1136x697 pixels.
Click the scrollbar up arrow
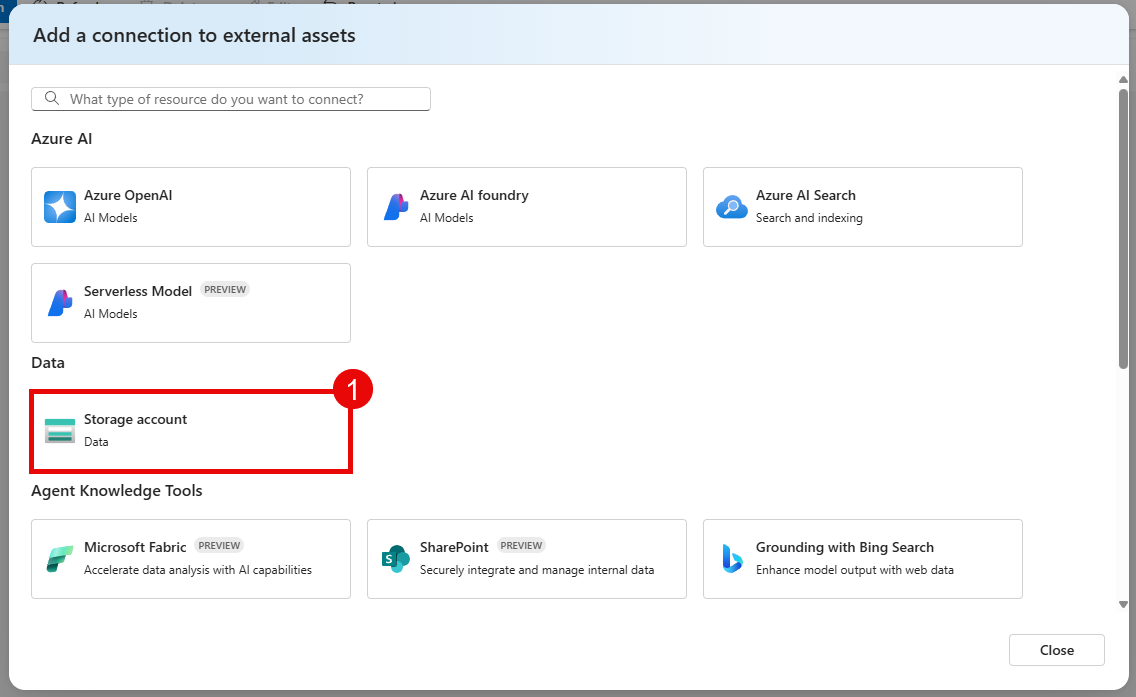tap(1122, 77)
